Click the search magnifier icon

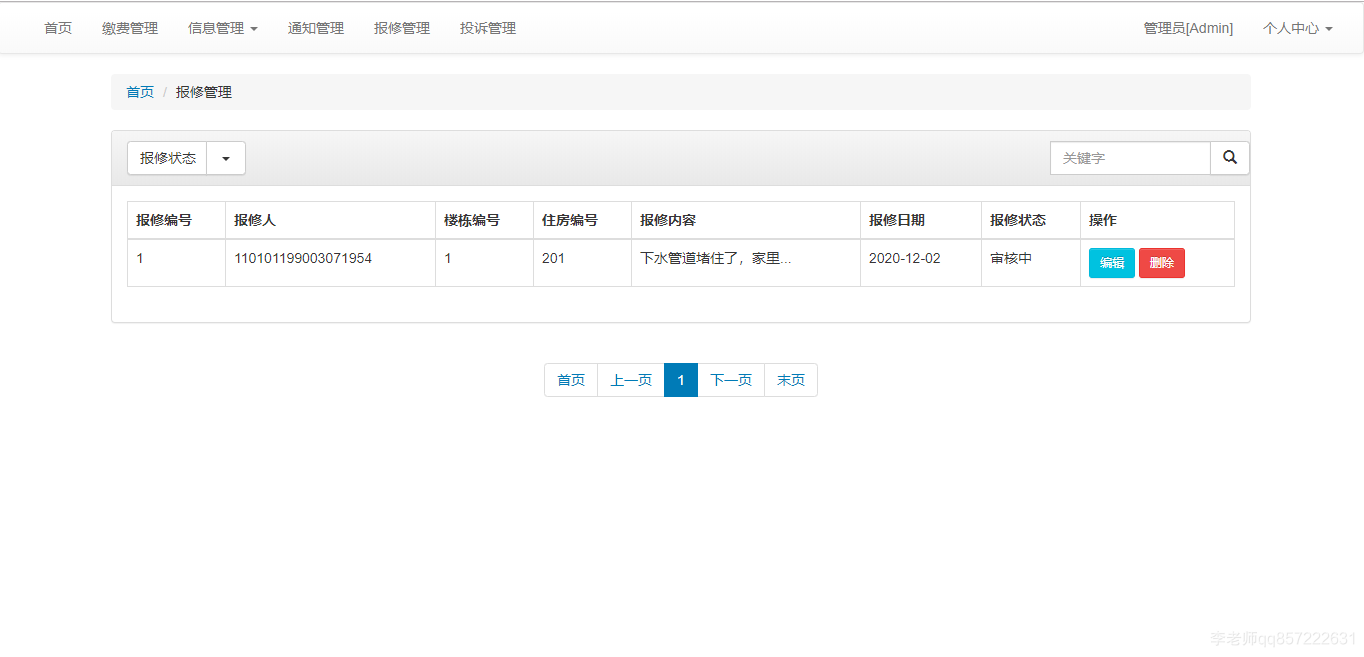coord(1229,157)
